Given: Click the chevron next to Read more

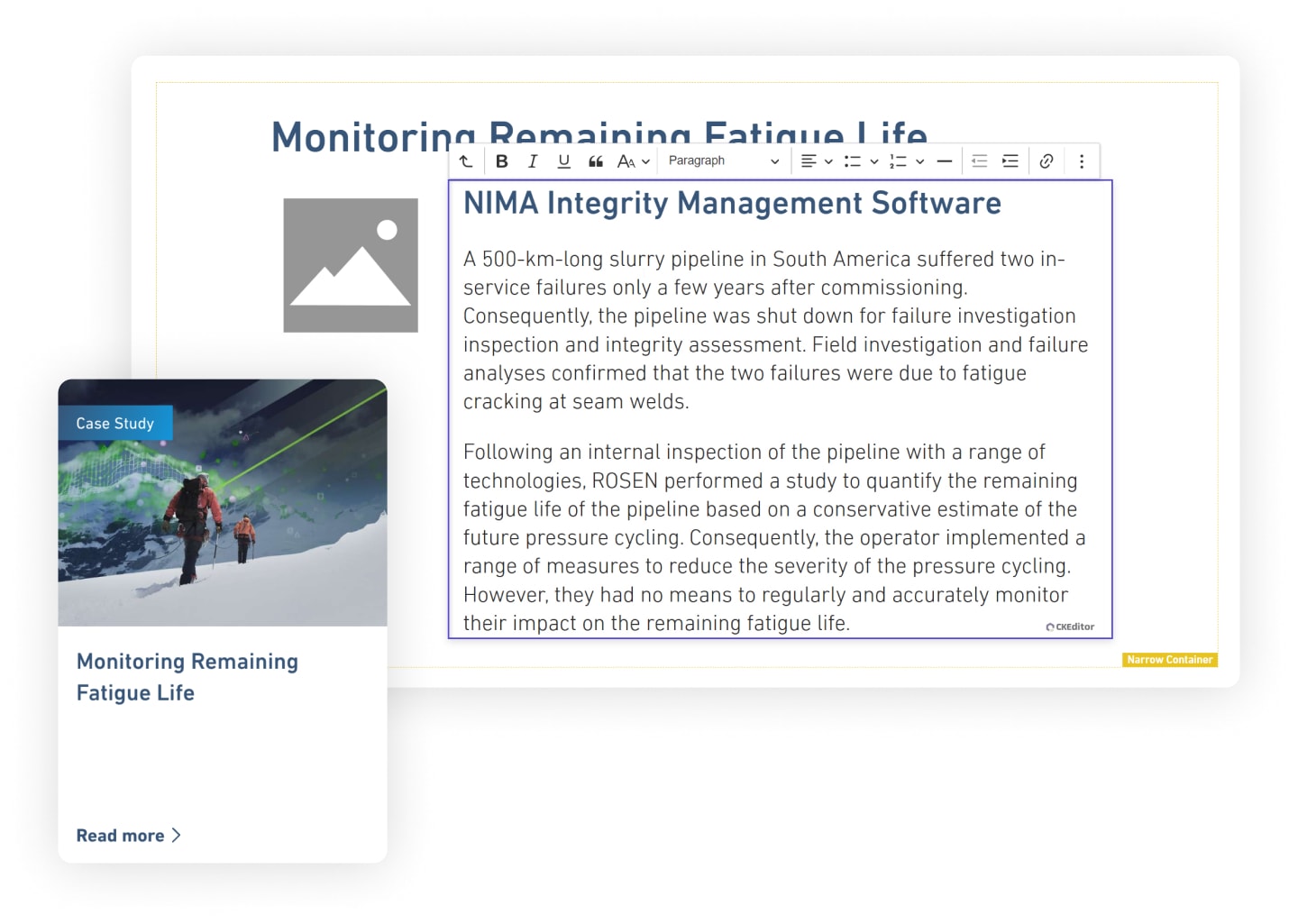Looking at the screenshot, I should pos(176,836).
